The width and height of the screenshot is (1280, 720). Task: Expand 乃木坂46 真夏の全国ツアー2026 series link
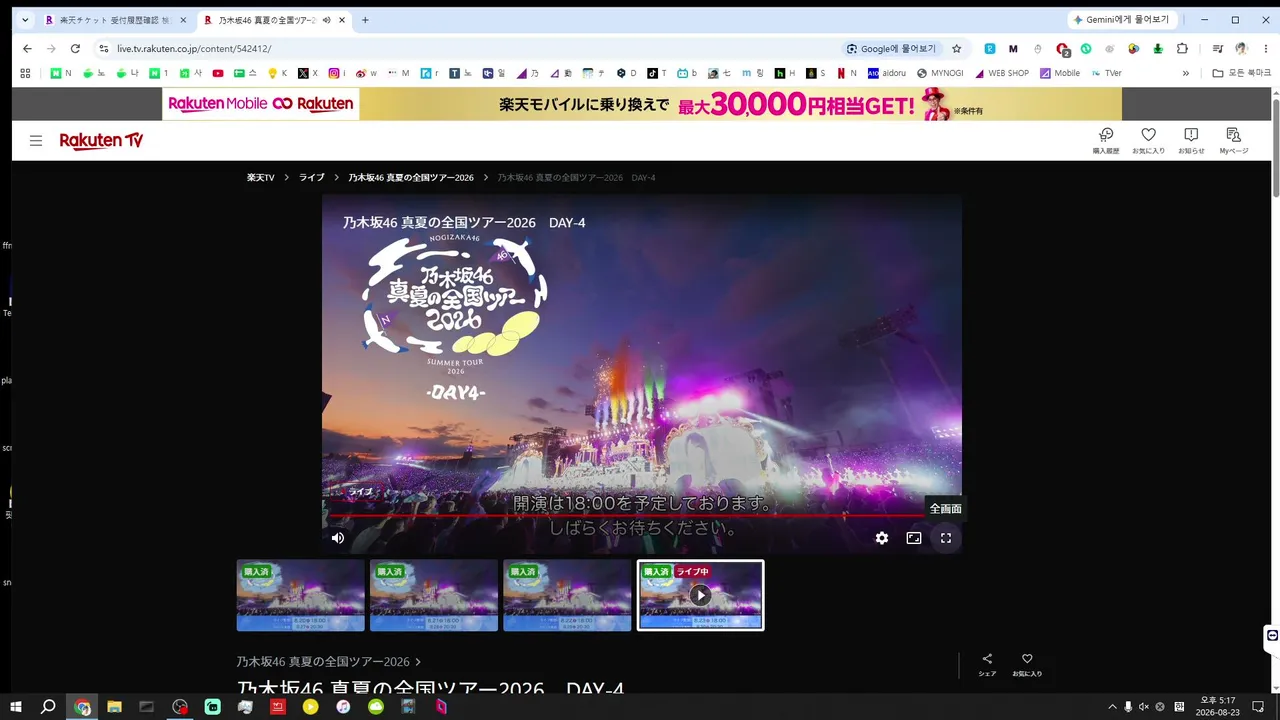pyautogui.click(x=329, y=662)
